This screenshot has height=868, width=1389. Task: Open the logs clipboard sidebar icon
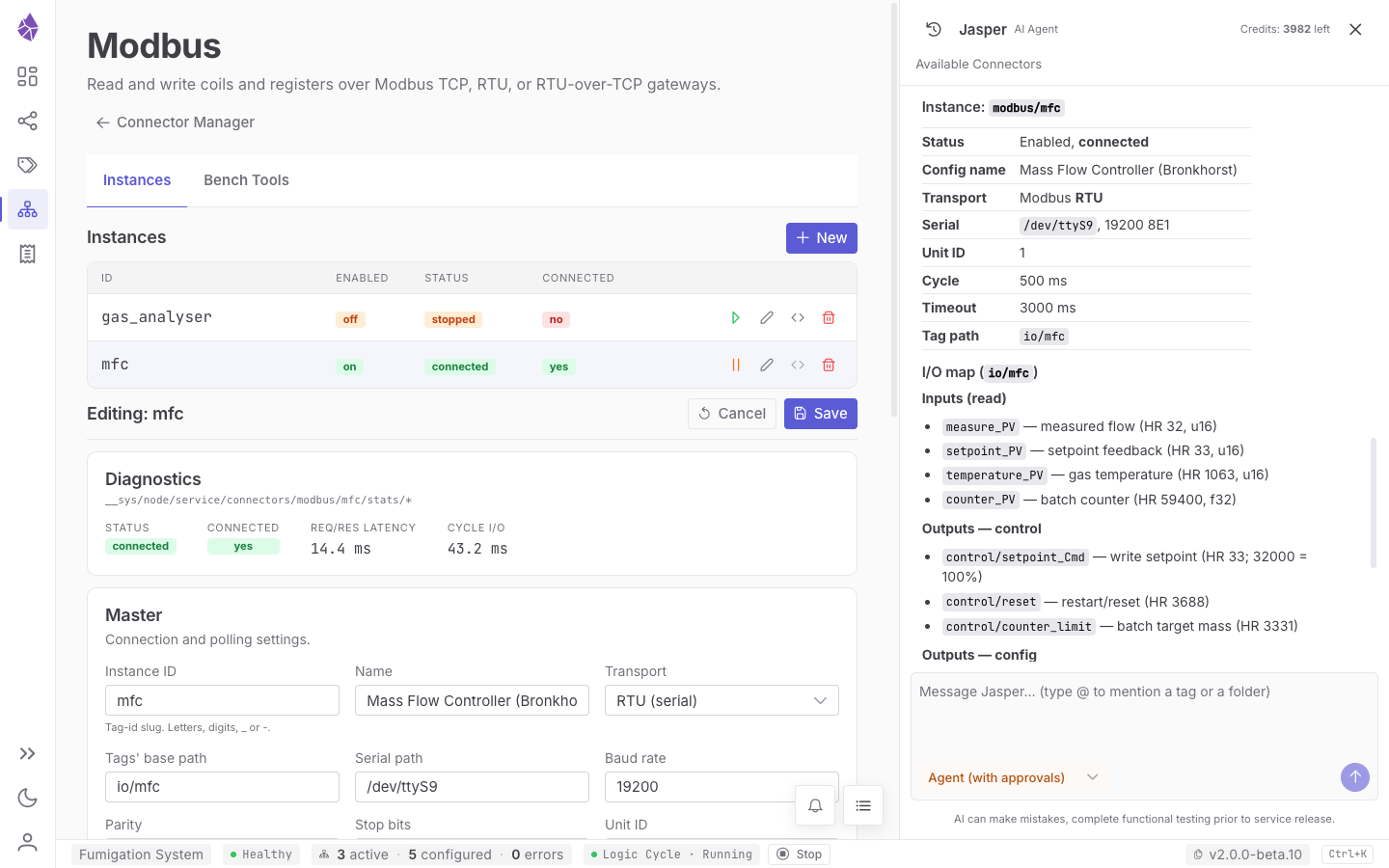(x=28, y=254)
